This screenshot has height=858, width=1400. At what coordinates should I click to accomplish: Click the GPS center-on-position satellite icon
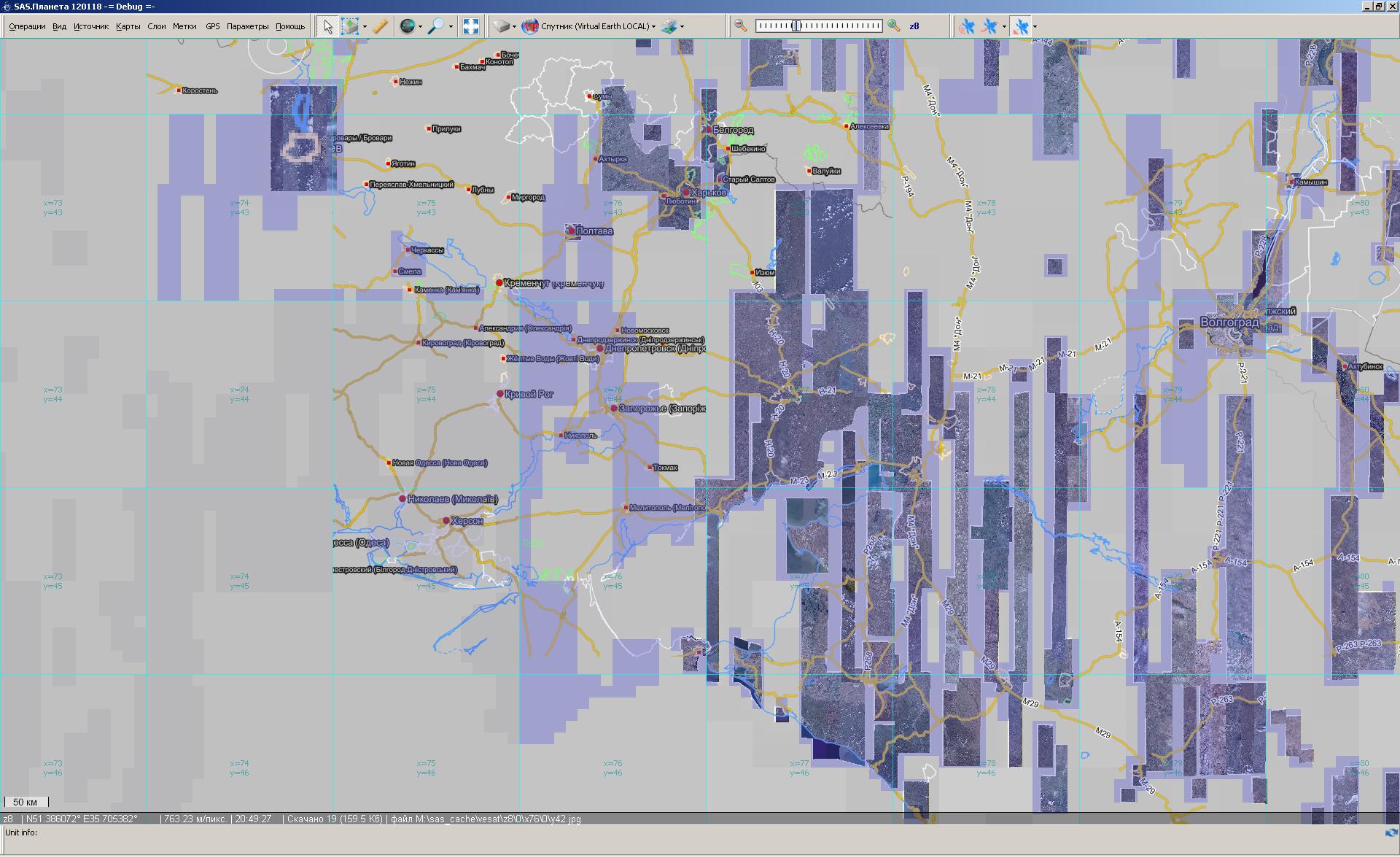click(1022, 27)
